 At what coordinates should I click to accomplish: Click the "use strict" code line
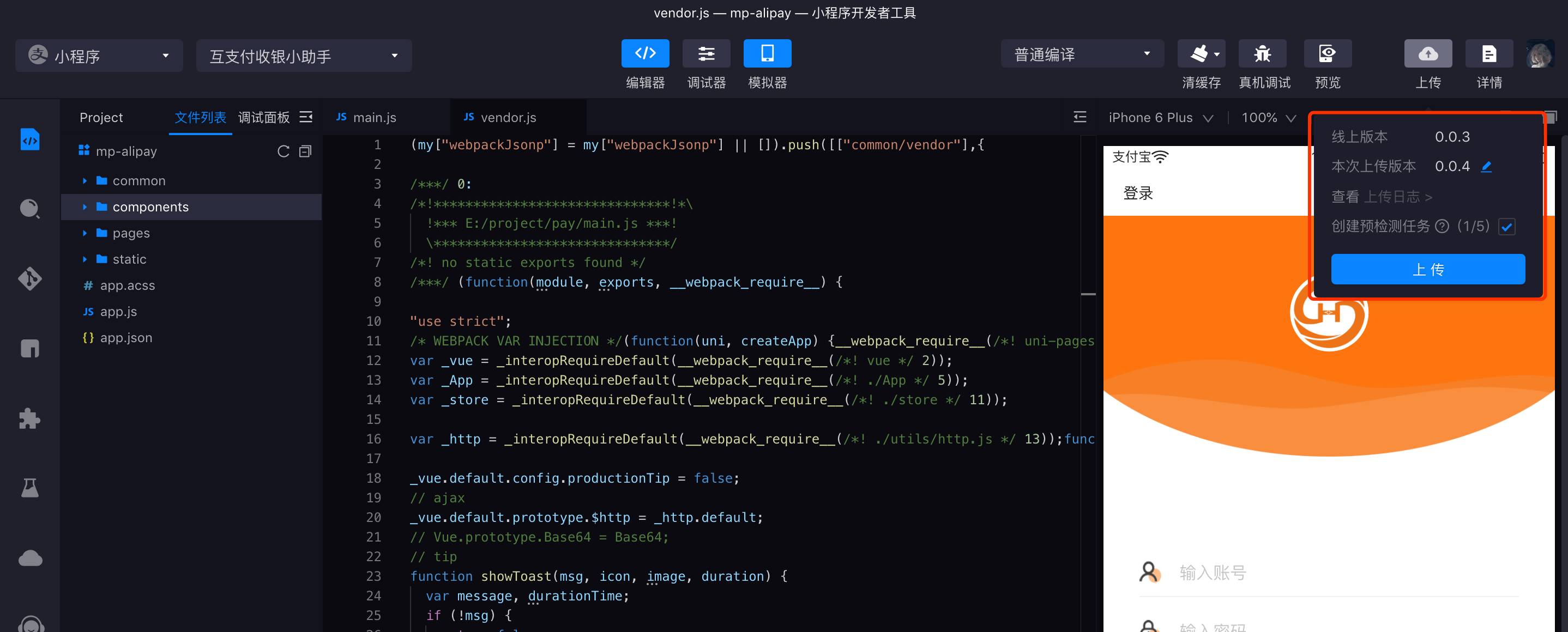tap(460, 321)
